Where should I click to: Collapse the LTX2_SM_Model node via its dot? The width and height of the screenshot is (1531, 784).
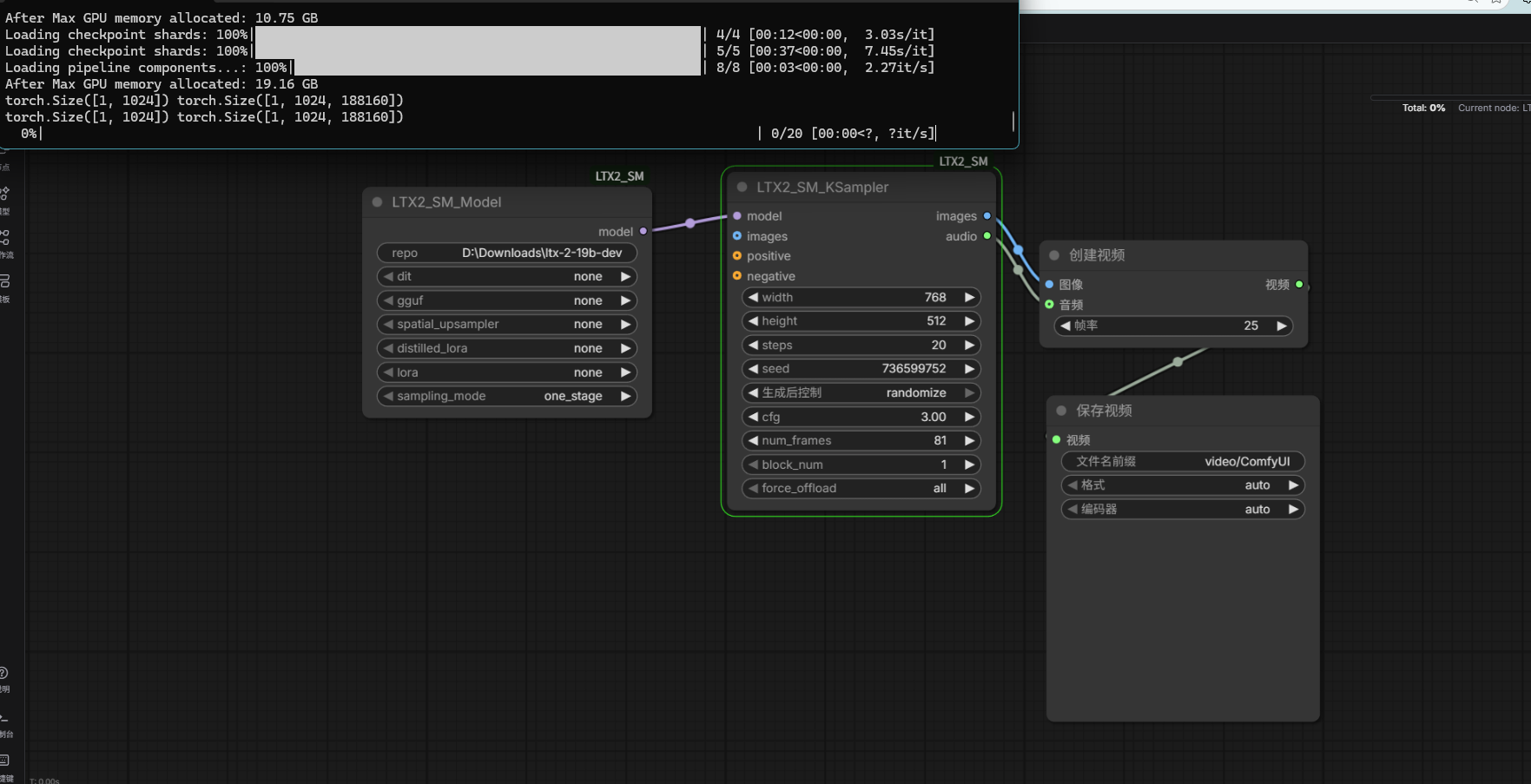click(378, 202)
